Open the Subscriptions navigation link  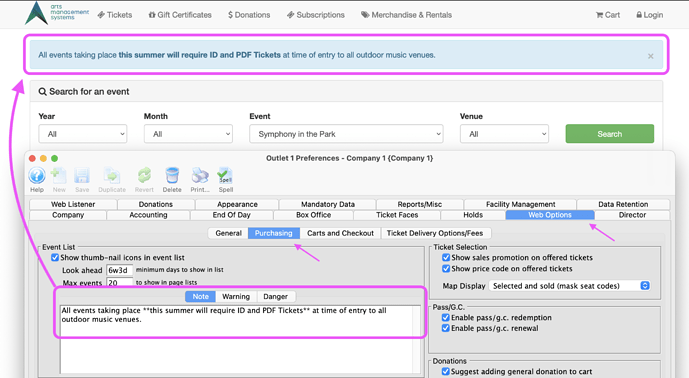click(315, 15)
